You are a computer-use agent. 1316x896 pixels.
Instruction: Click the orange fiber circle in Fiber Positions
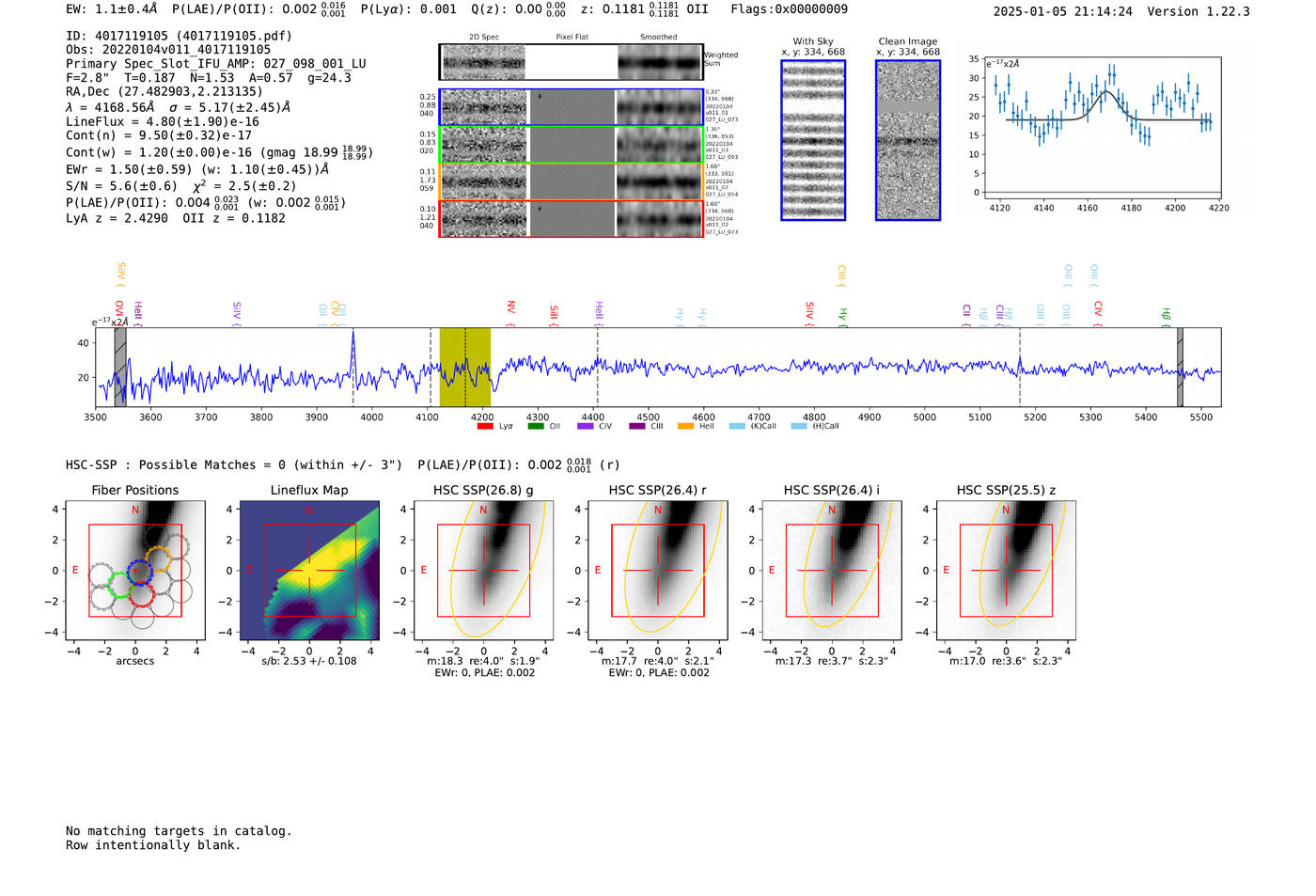(158, 558)
